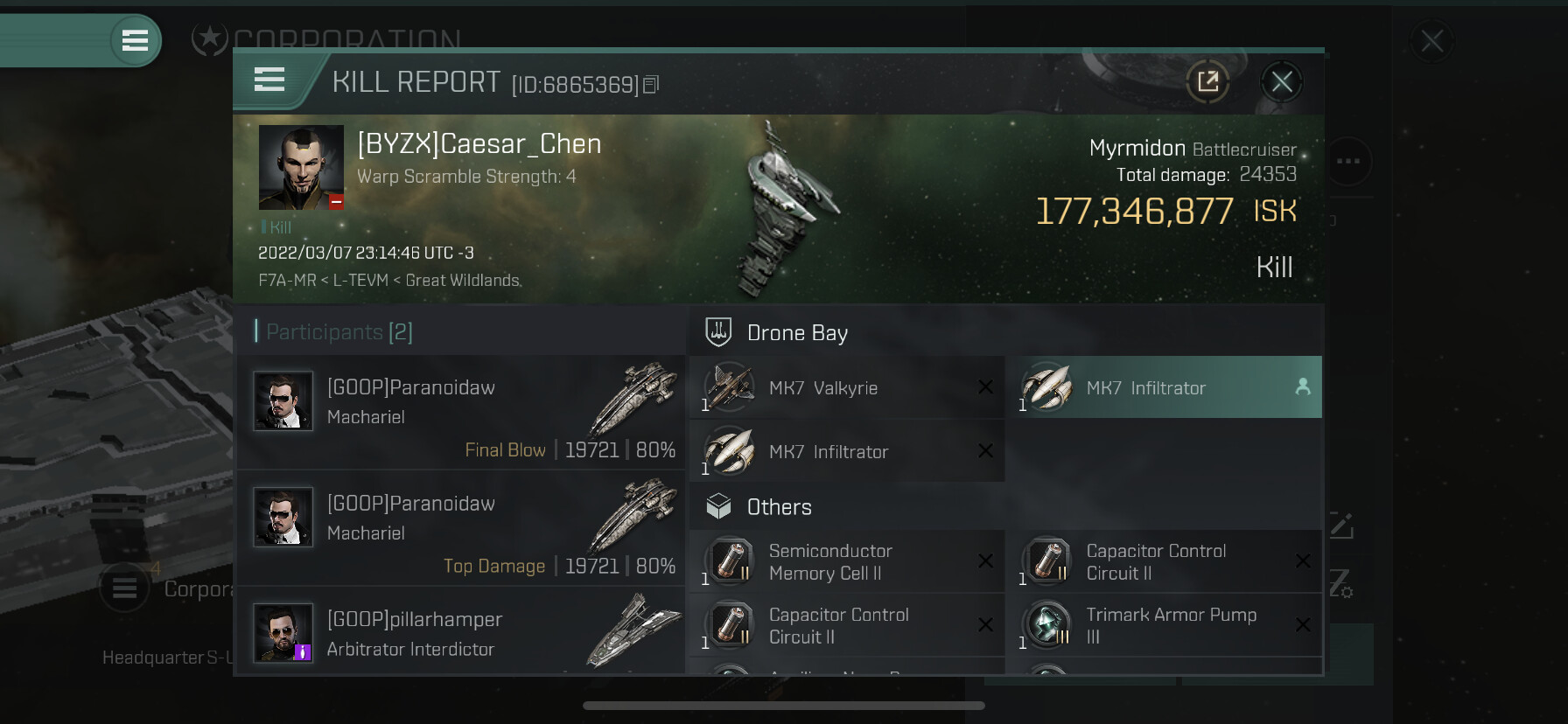This screenshot has height=724, width=1568.
Task: Expand the Participants [2] list header
Action: point(339,332)
